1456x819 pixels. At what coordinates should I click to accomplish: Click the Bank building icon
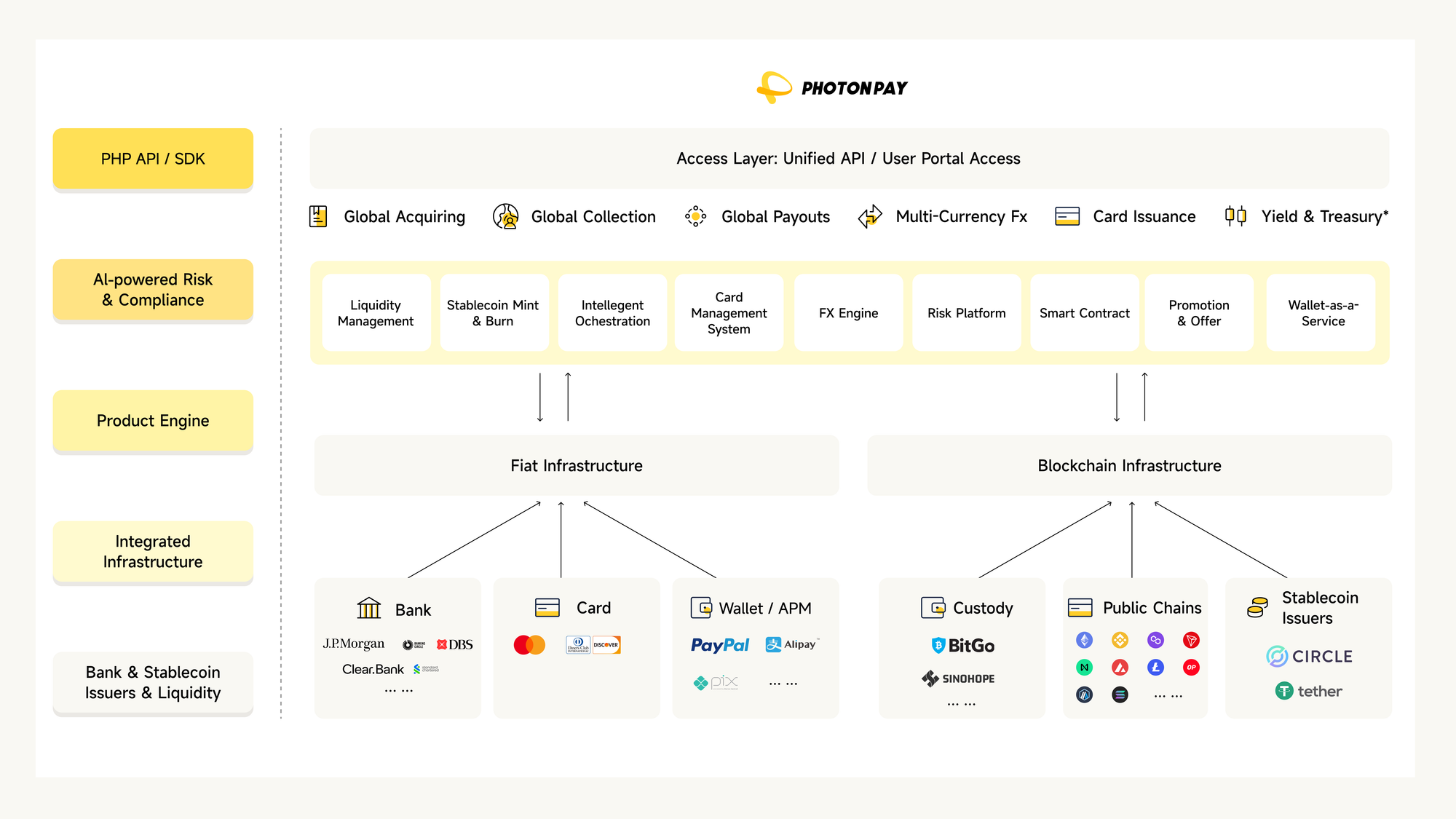(369, 609)
